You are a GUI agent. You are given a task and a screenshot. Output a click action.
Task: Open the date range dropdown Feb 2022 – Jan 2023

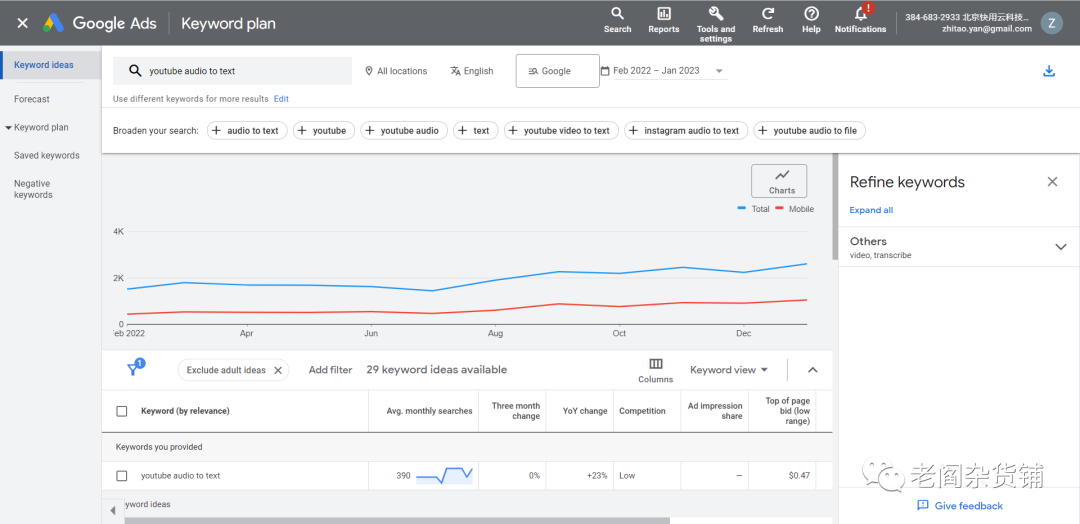coord(662,71)
